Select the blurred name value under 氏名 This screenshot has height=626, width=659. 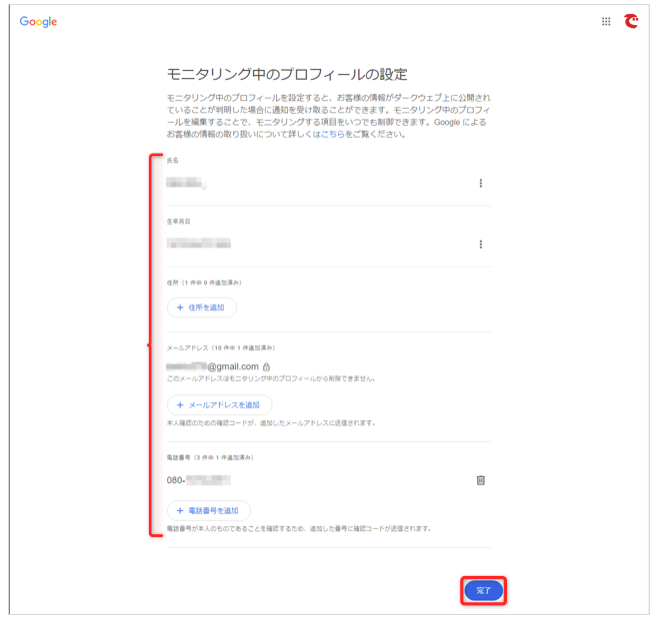pyautogui.click(x=186, y=183)
